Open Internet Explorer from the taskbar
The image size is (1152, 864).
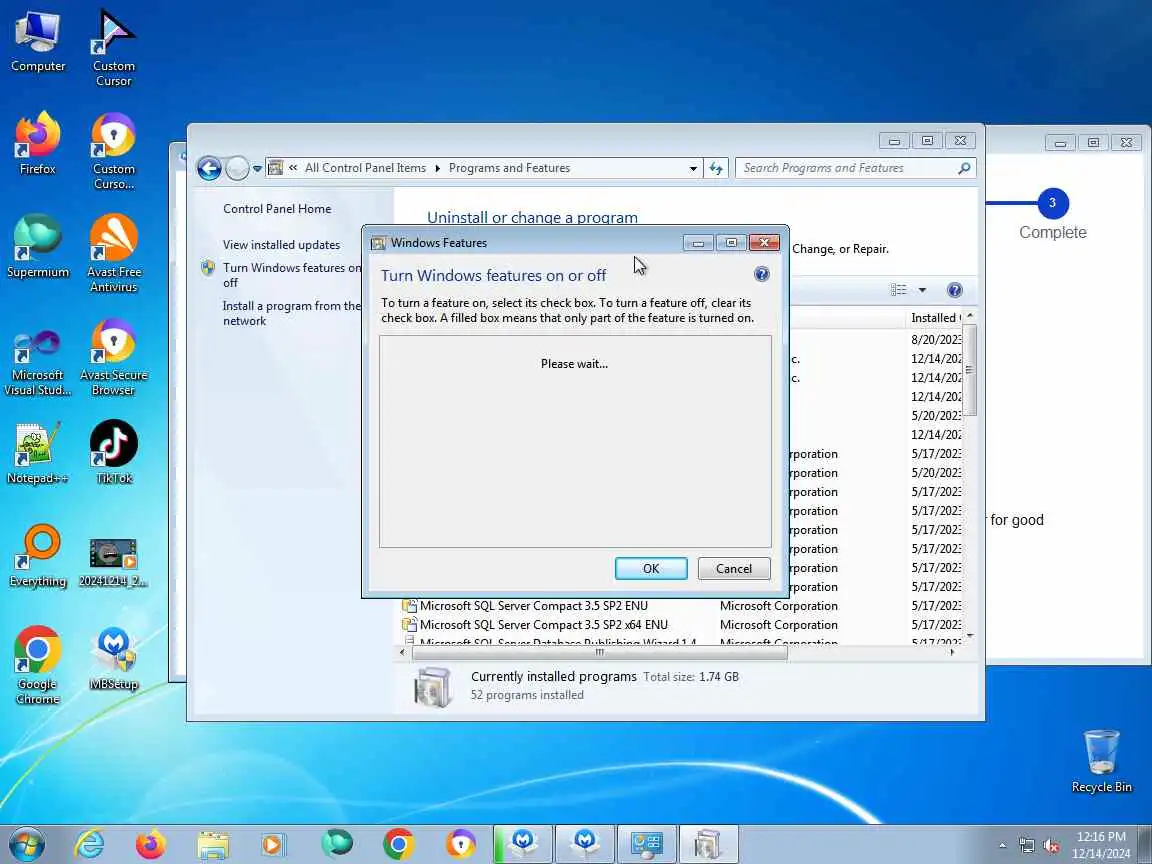(90, 844)
